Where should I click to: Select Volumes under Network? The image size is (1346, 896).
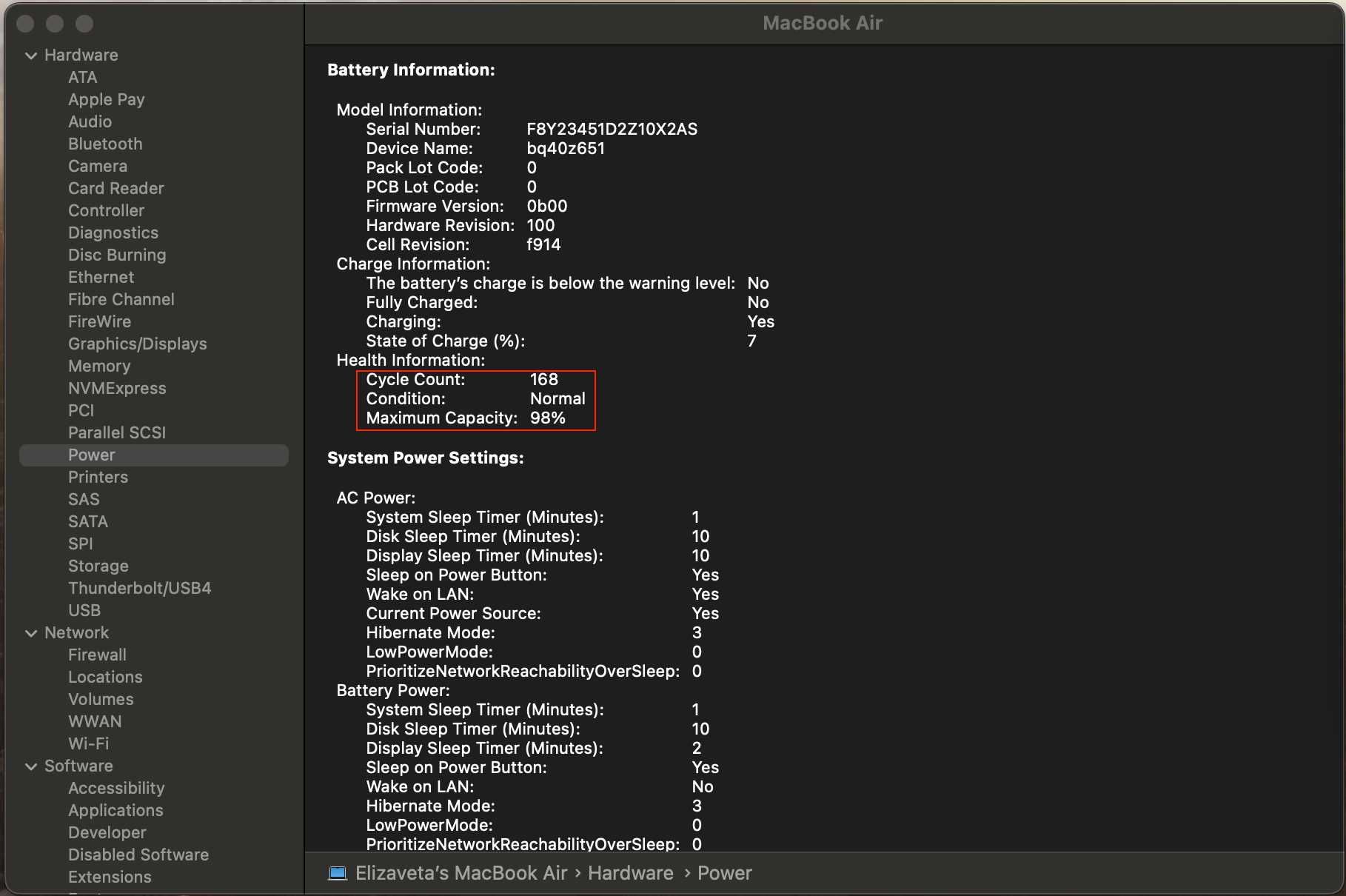(x=101, y=699)
